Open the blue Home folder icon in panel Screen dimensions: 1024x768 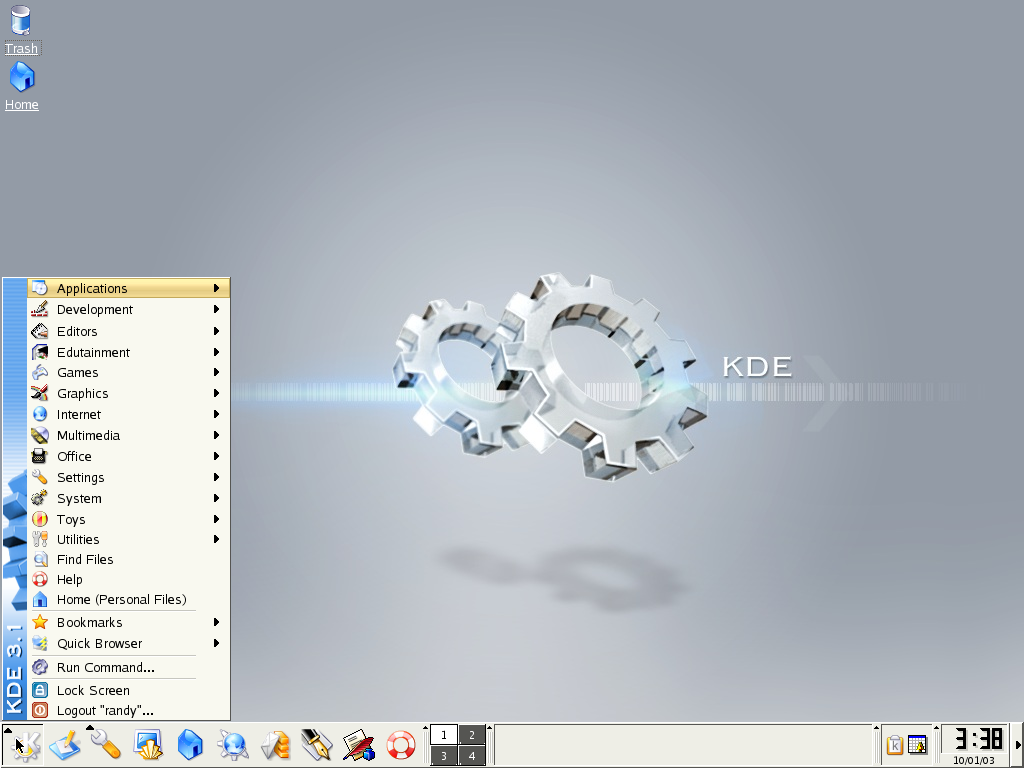pos(190,744)
